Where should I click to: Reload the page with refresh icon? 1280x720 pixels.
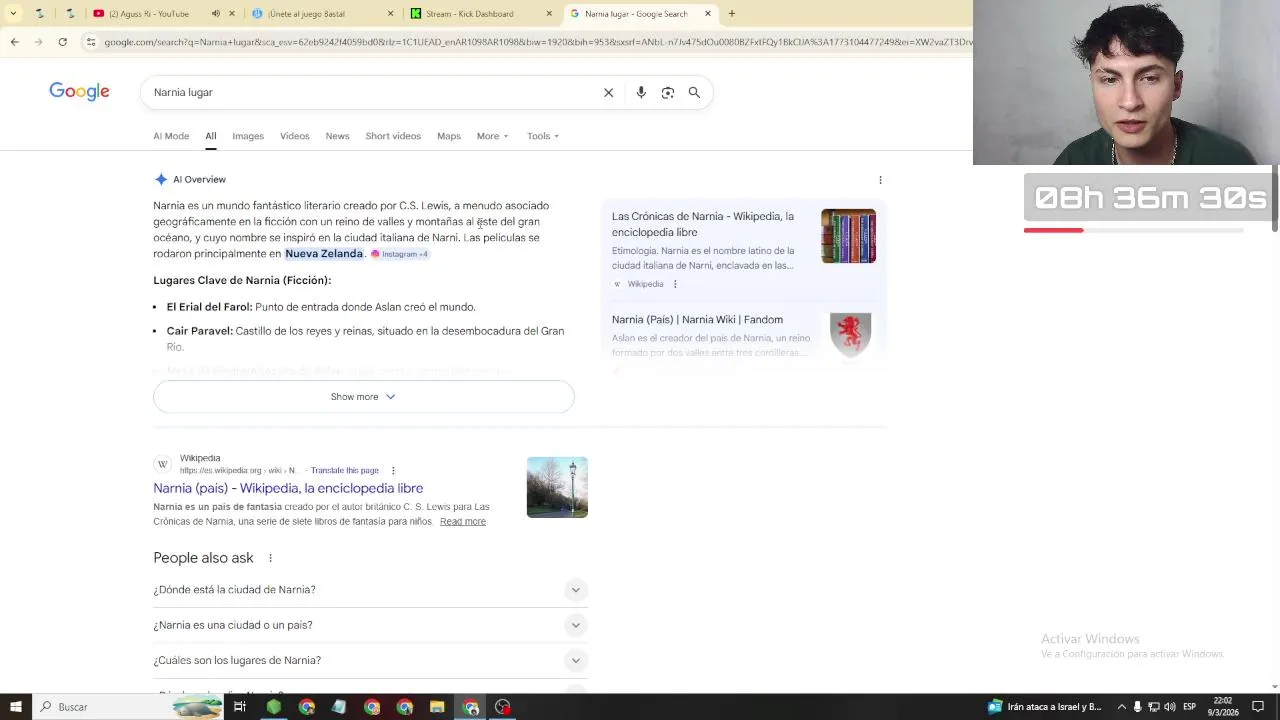62,42
